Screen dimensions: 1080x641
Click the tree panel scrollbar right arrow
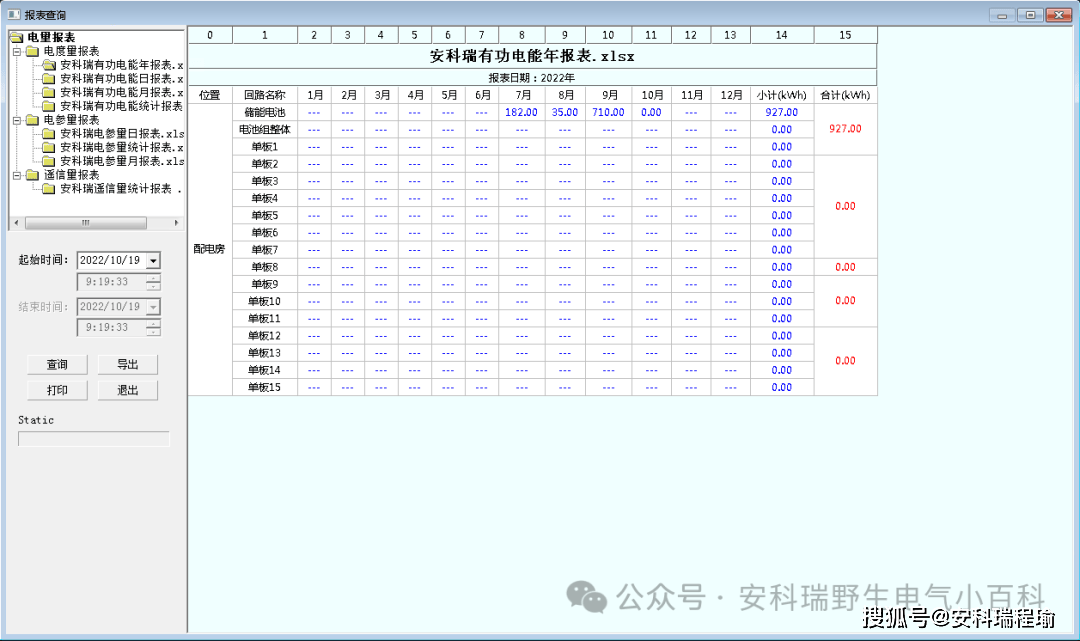176,223
